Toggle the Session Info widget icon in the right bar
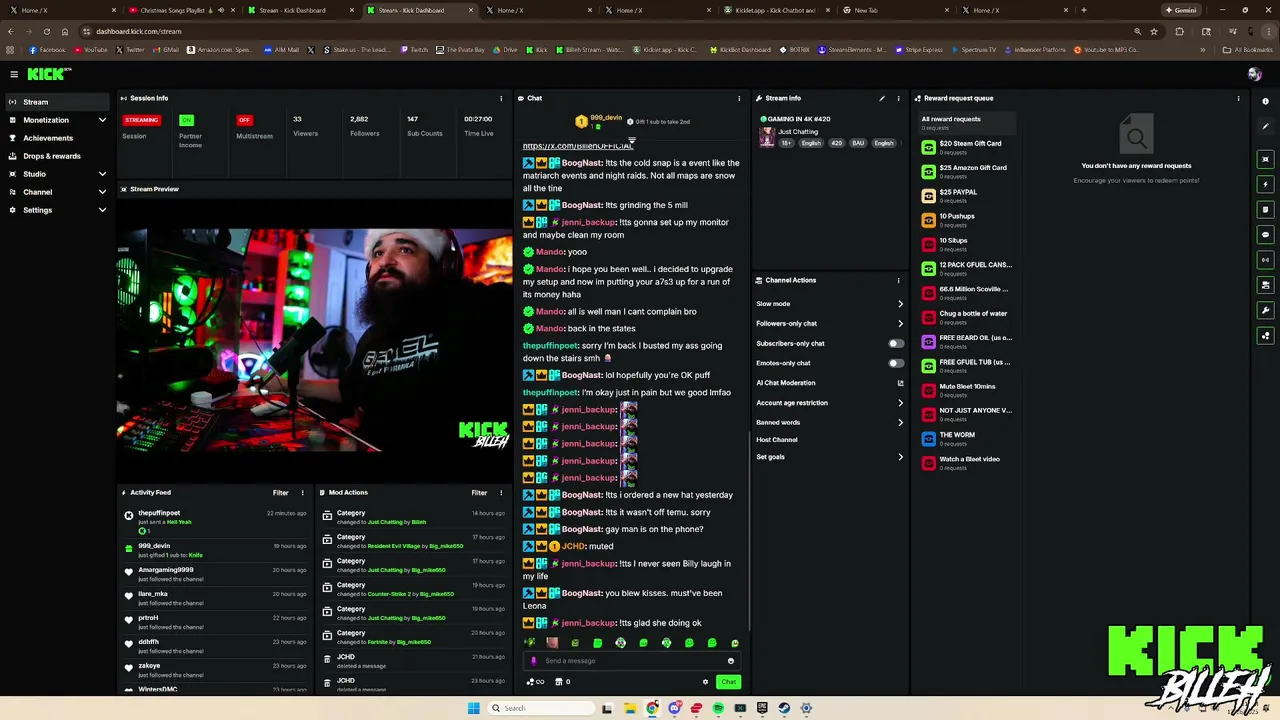Screen dimensions: 1280x720 point(1265,260)
